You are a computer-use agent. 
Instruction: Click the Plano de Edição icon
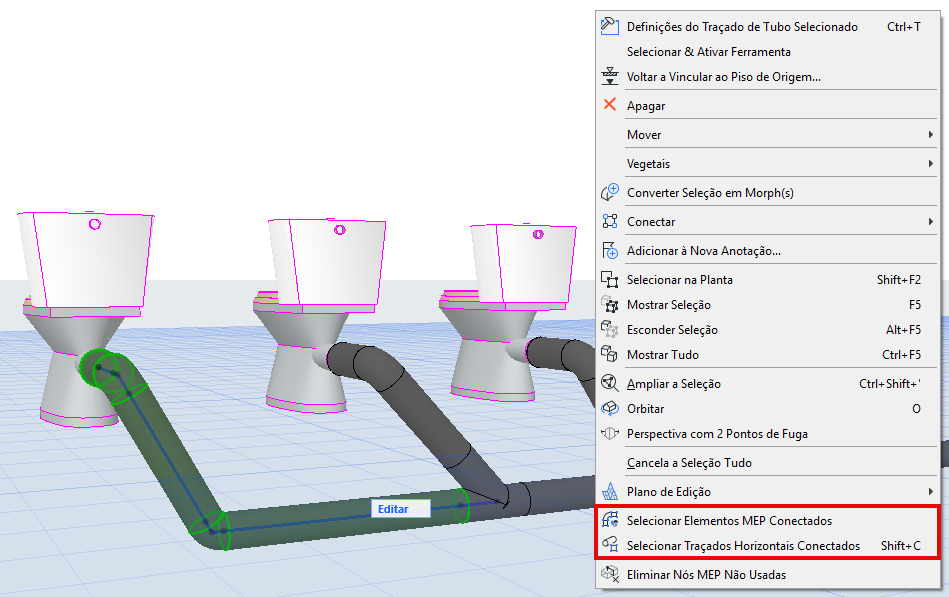click(x=609, y=491)
